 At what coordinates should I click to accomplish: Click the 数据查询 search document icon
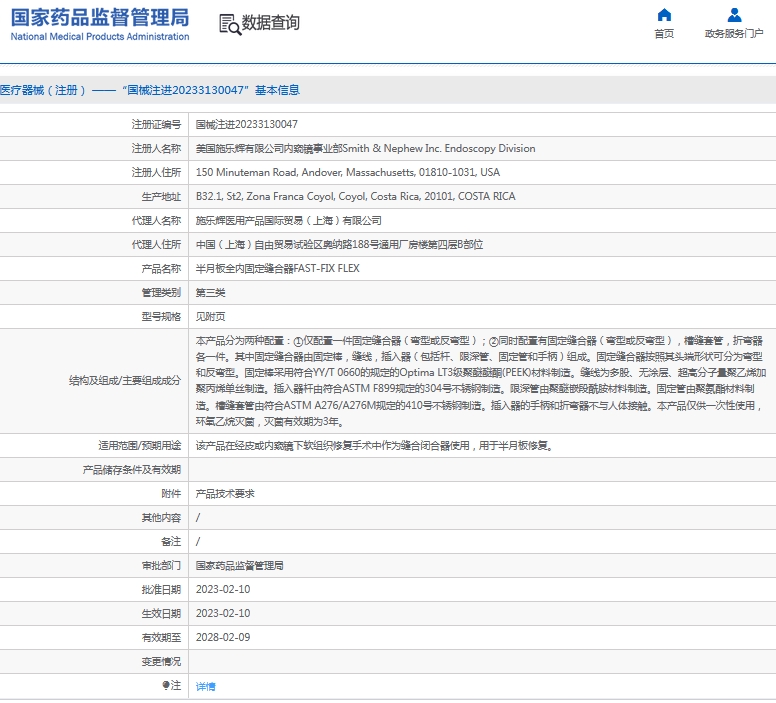pos(230,24)
